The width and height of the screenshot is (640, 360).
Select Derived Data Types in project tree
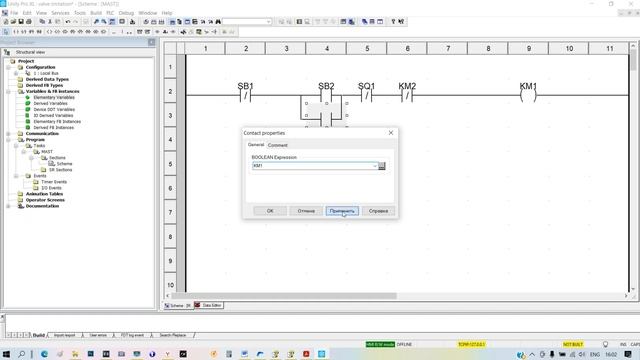click(x=47, y=79)
